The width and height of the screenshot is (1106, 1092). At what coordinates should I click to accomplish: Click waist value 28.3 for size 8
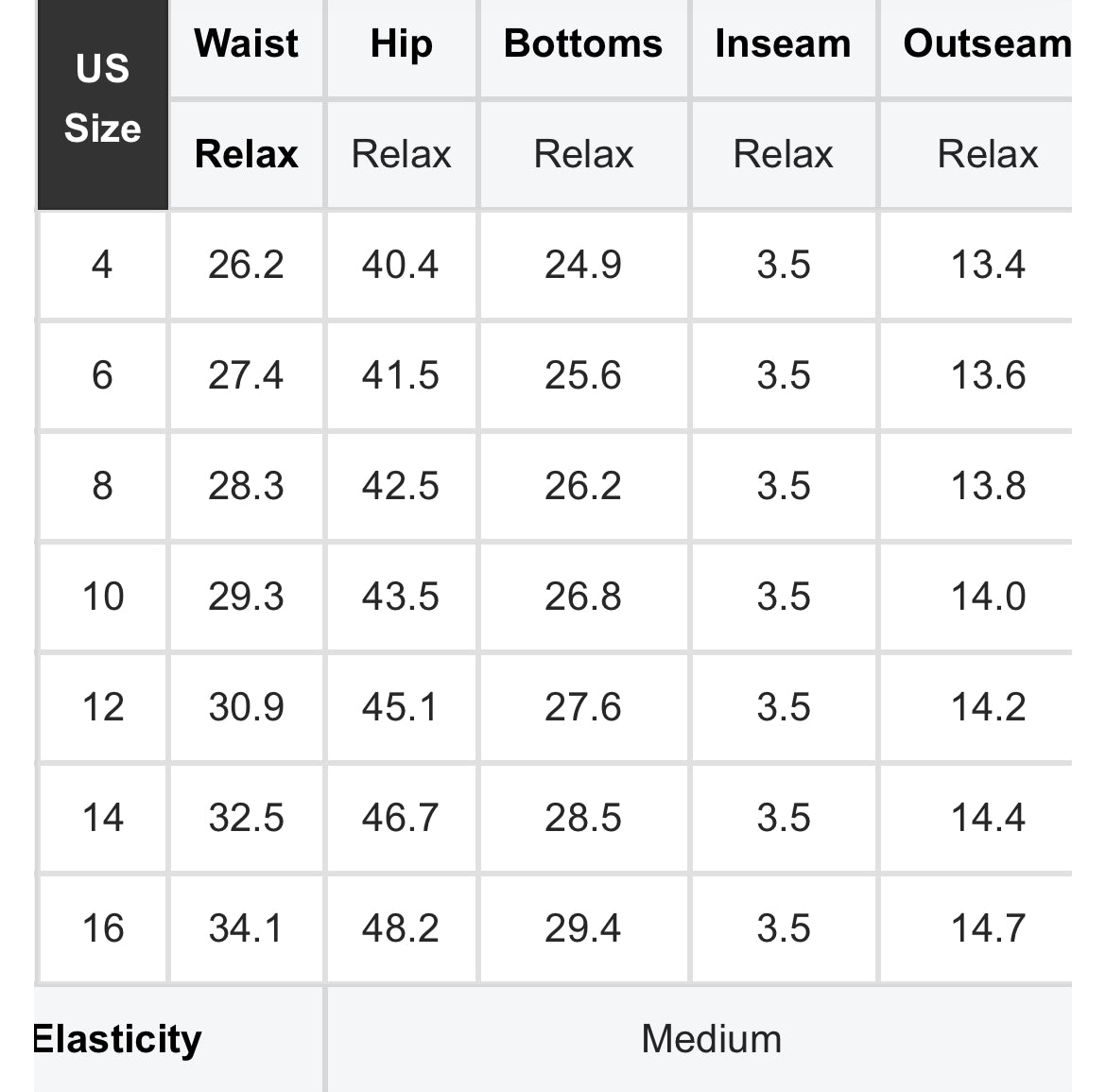[x=246, y=486]
